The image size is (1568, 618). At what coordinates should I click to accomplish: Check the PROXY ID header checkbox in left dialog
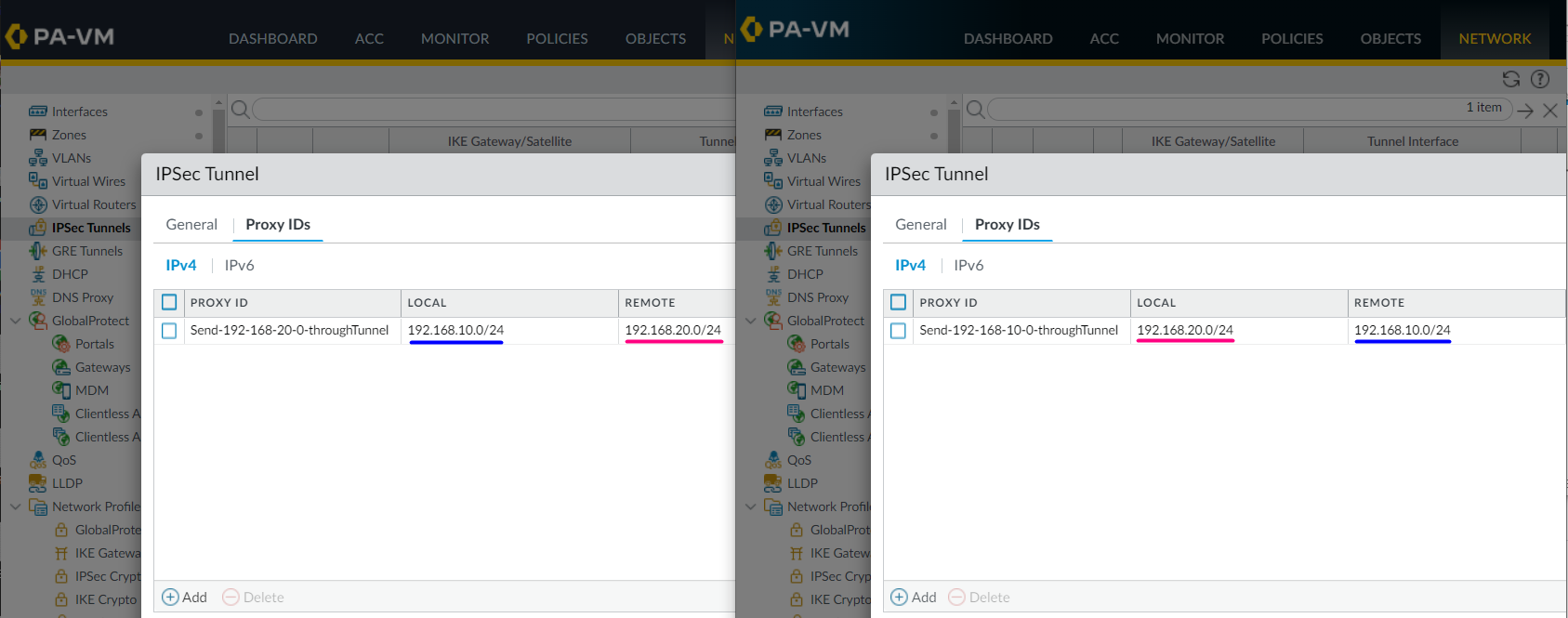[169, 302]
